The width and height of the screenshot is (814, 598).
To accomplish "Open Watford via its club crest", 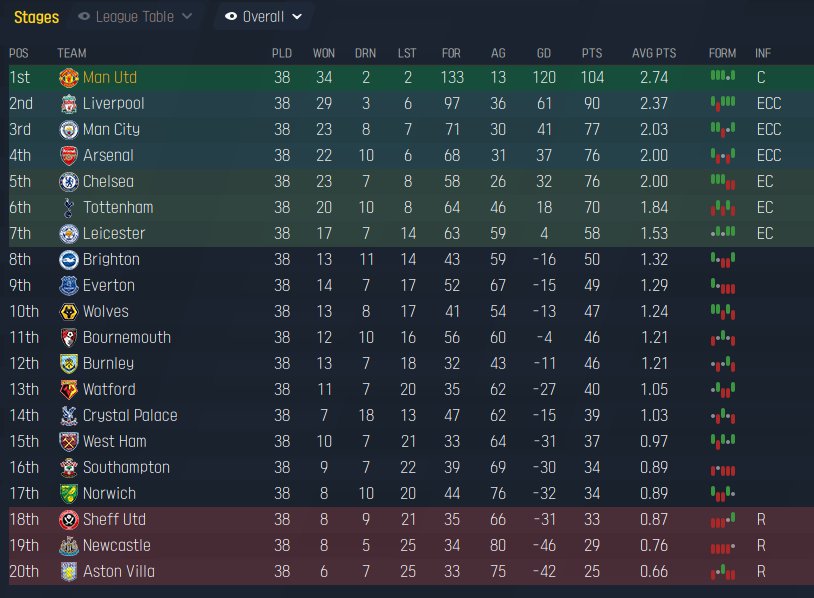I will pyautogui.click(x=69, y=389).
